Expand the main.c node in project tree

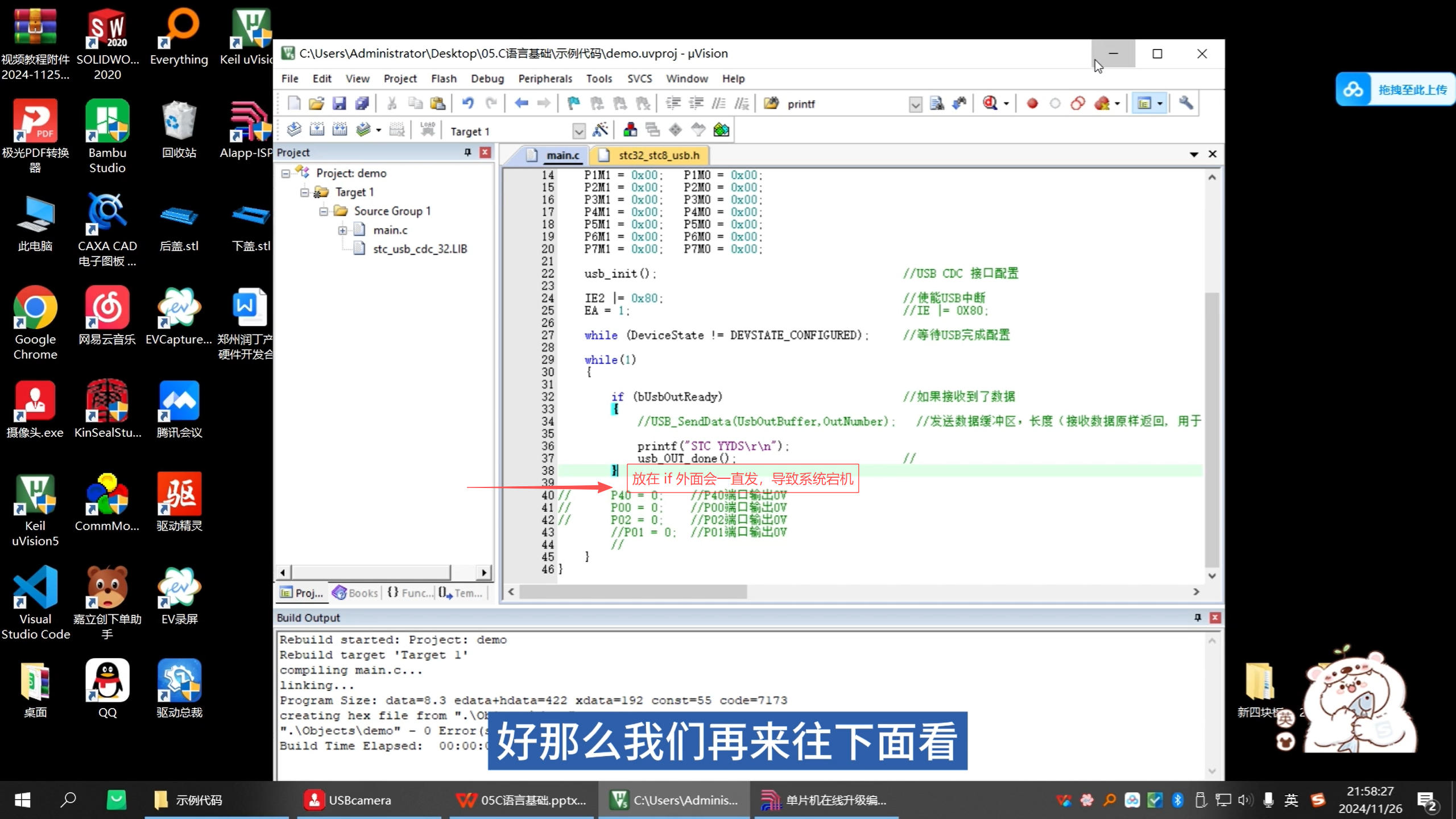pos(342,230)
